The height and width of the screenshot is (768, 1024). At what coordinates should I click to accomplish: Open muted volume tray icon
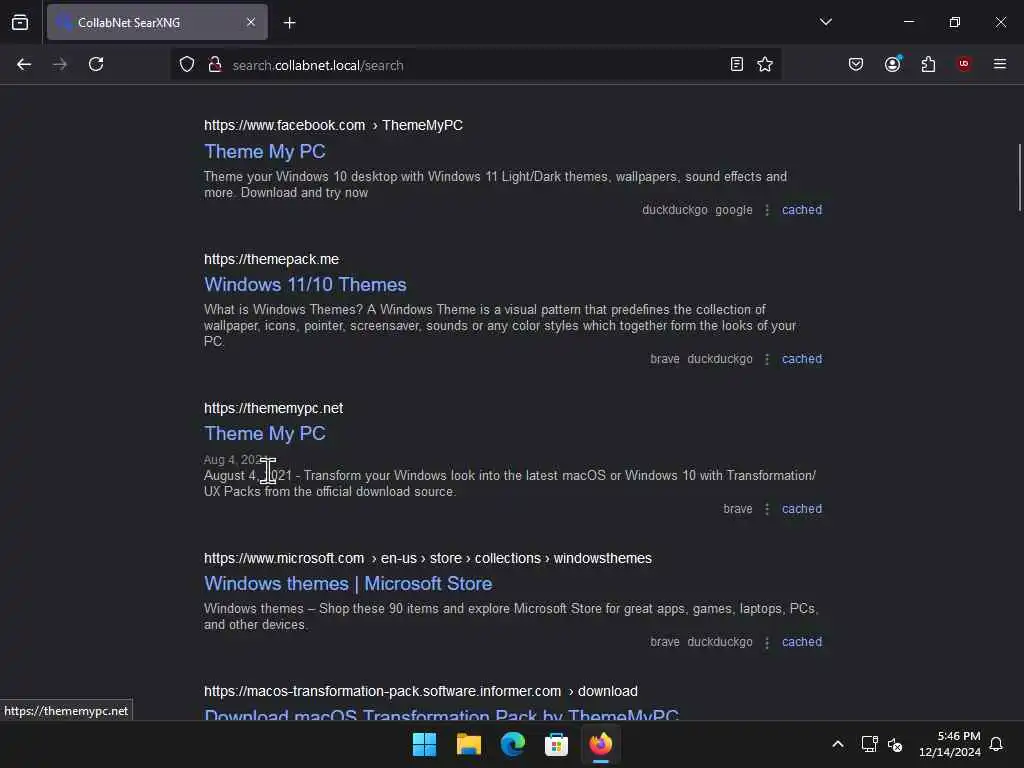click(x=895, y=744)
